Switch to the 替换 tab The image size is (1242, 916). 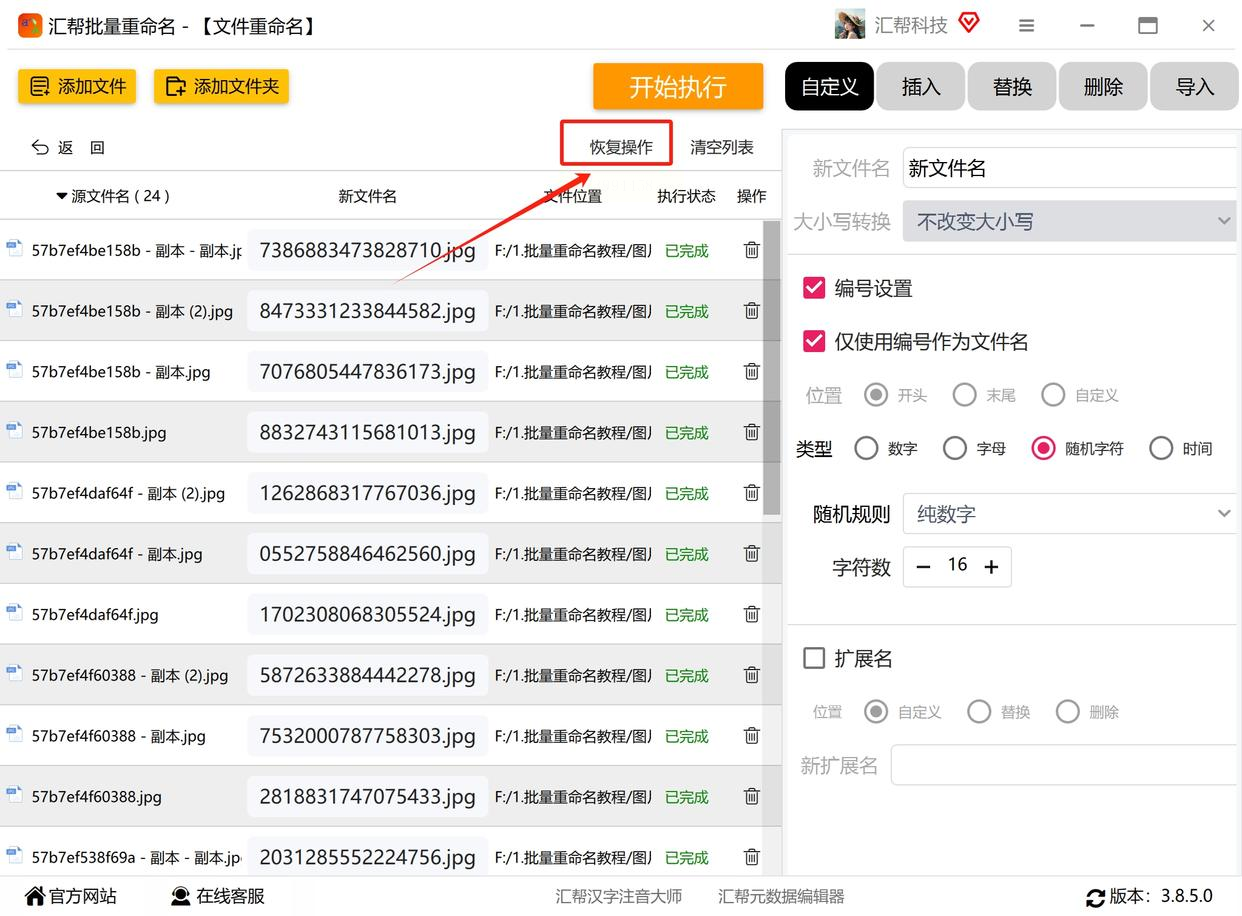click(x=1012, y=87)
